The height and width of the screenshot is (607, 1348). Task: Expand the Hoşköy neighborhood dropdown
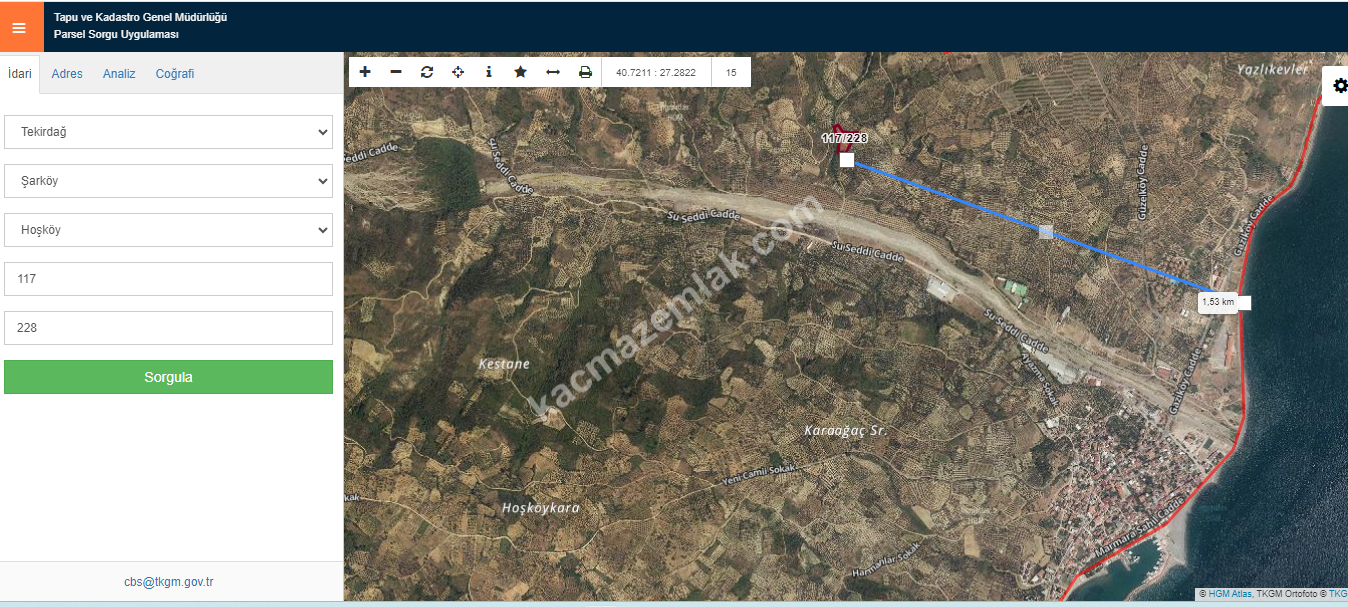pos(168,230)
